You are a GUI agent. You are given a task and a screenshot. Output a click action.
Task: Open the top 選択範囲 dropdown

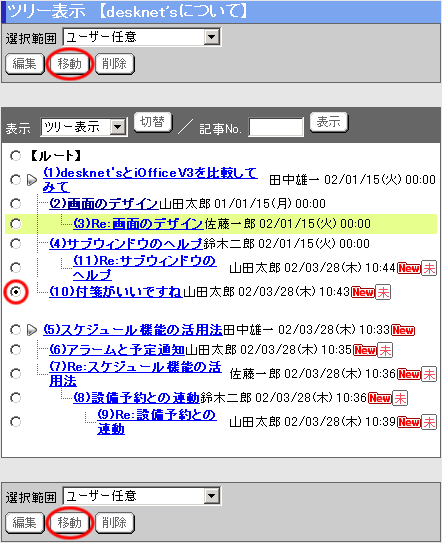tap(142, 37)
